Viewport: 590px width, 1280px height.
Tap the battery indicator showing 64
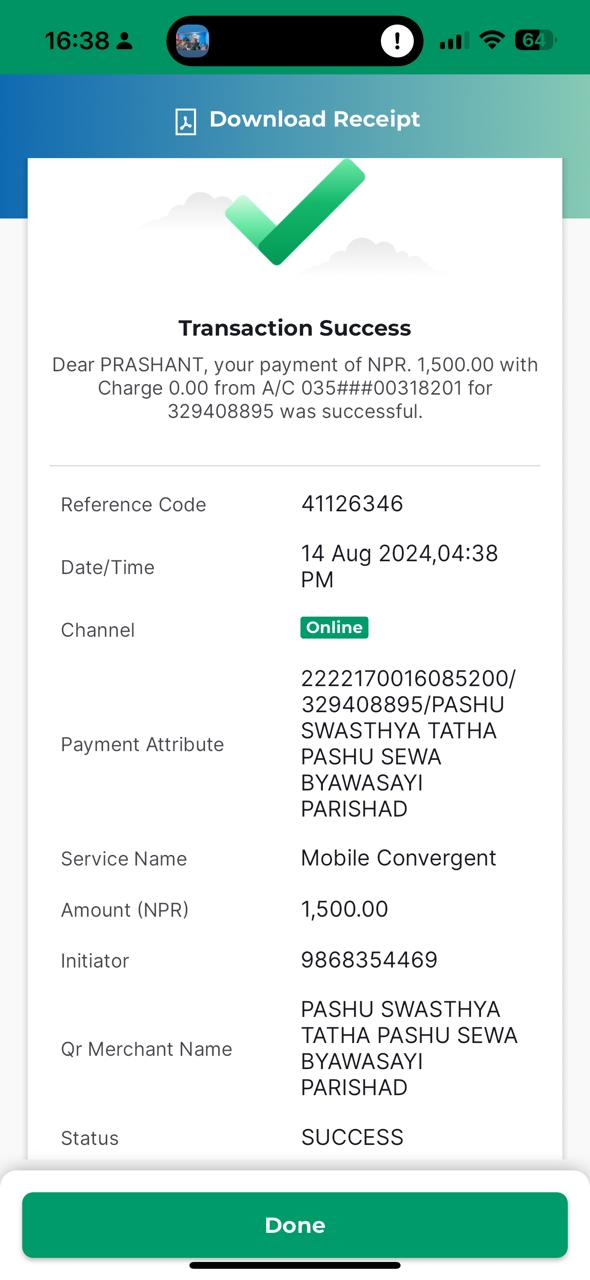pos(535,40)
